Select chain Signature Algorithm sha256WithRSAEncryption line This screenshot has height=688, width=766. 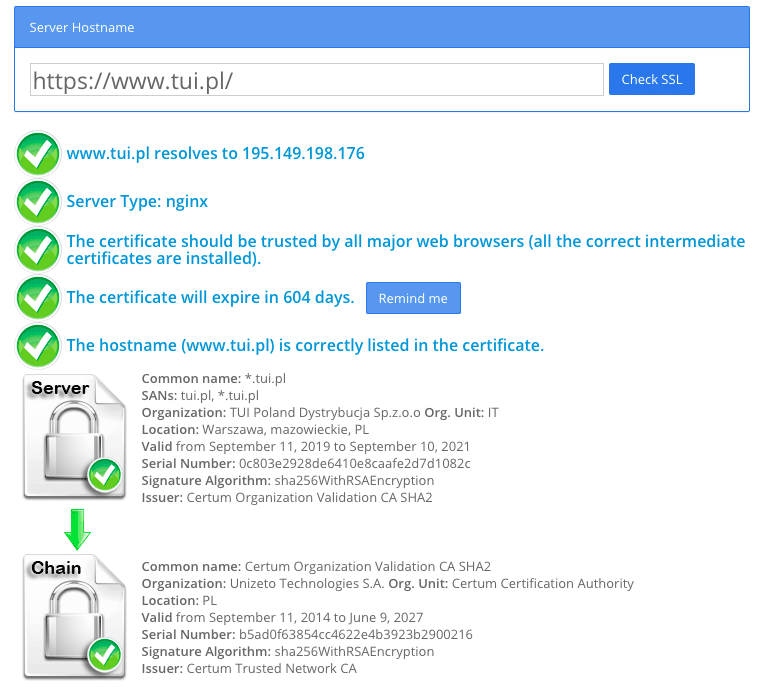[288, 652]
